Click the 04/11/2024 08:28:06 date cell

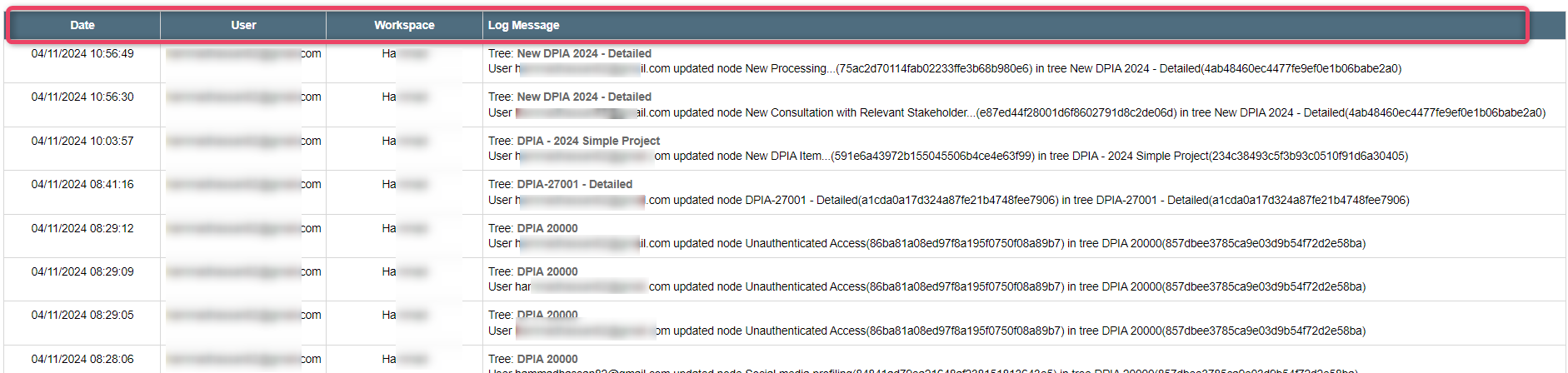[82, 359]
